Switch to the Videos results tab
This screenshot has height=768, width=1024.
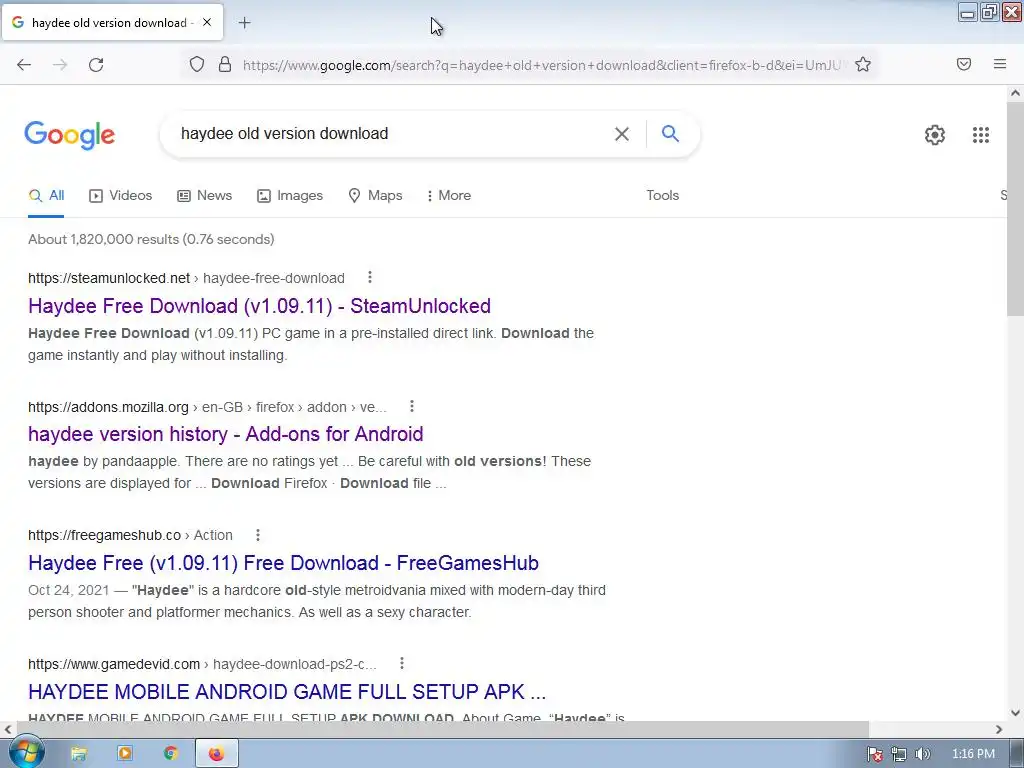[x=121, y=195]
